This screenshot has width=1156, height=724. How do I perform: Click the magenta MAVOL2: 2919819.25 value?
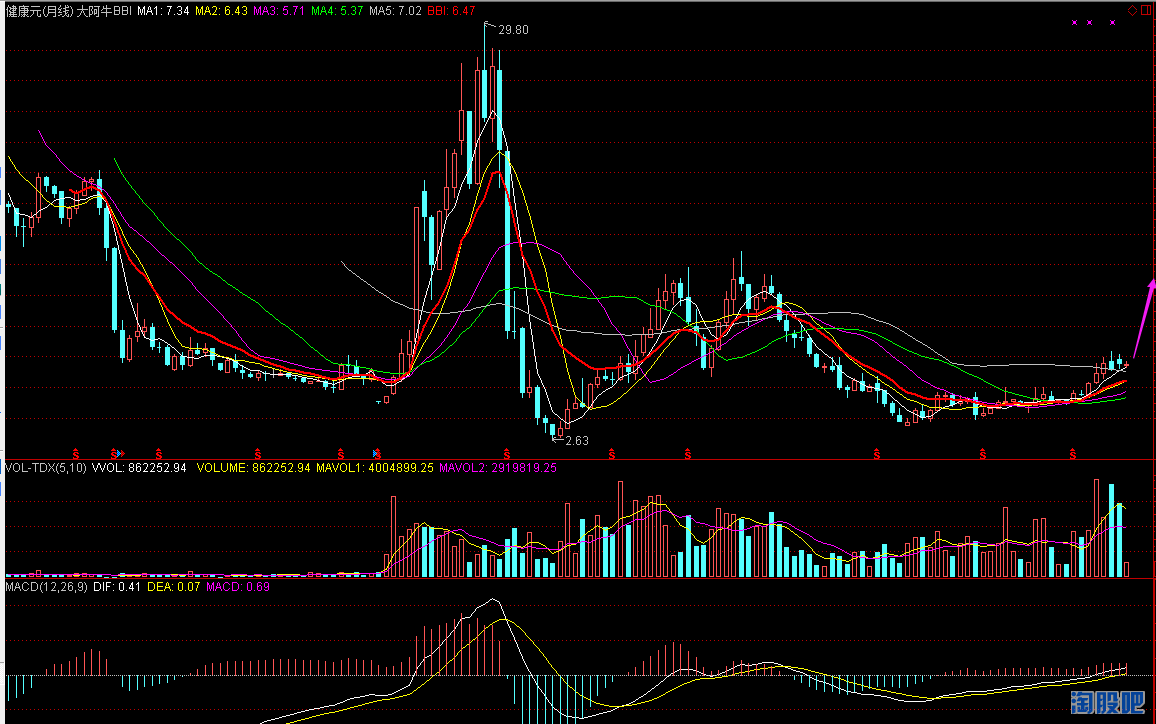(498, 468)
